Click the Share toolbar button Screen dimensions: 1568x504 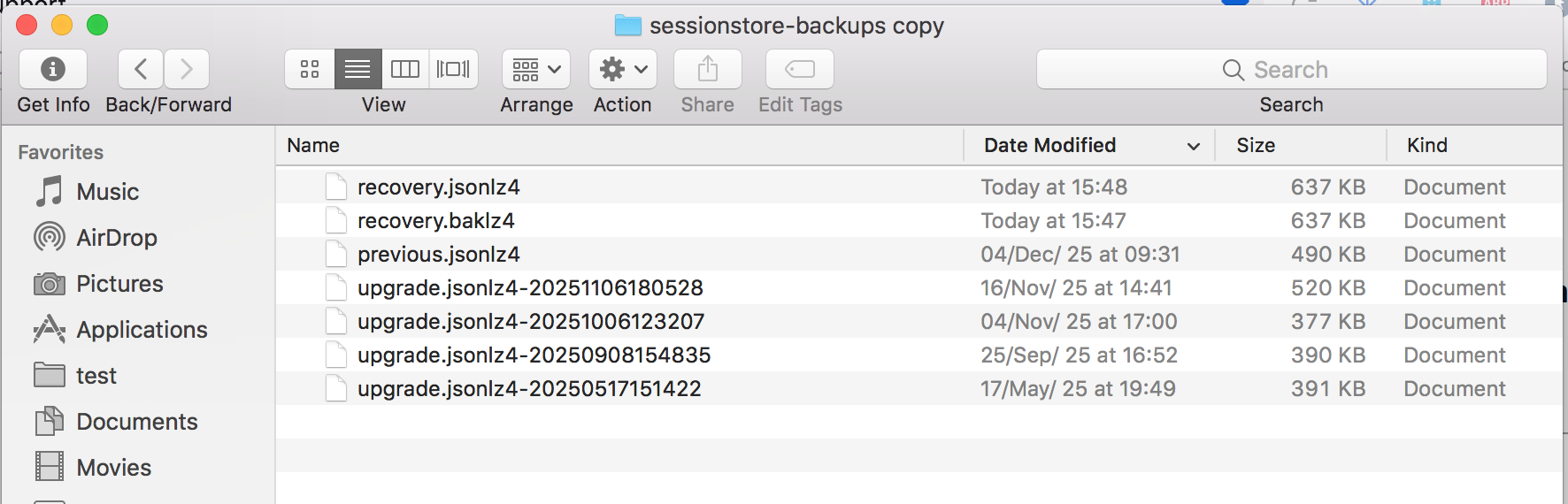pos(708,69)
